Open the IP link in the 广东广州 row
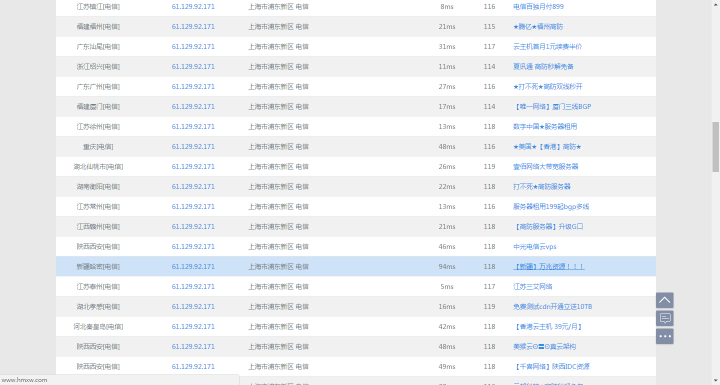The image size is (720, 385). (193, 87)
